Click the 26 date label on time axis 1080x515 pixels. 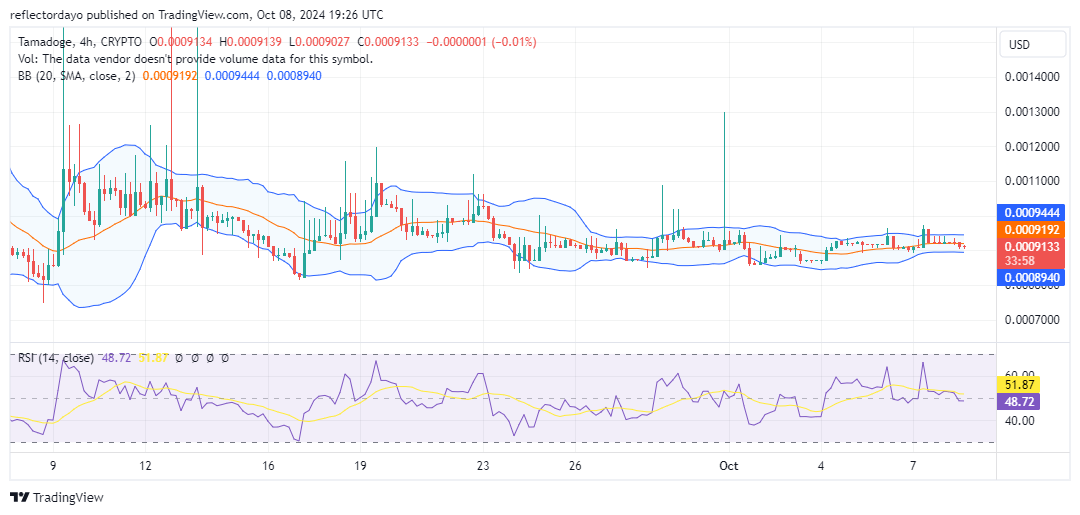[576, 466]
